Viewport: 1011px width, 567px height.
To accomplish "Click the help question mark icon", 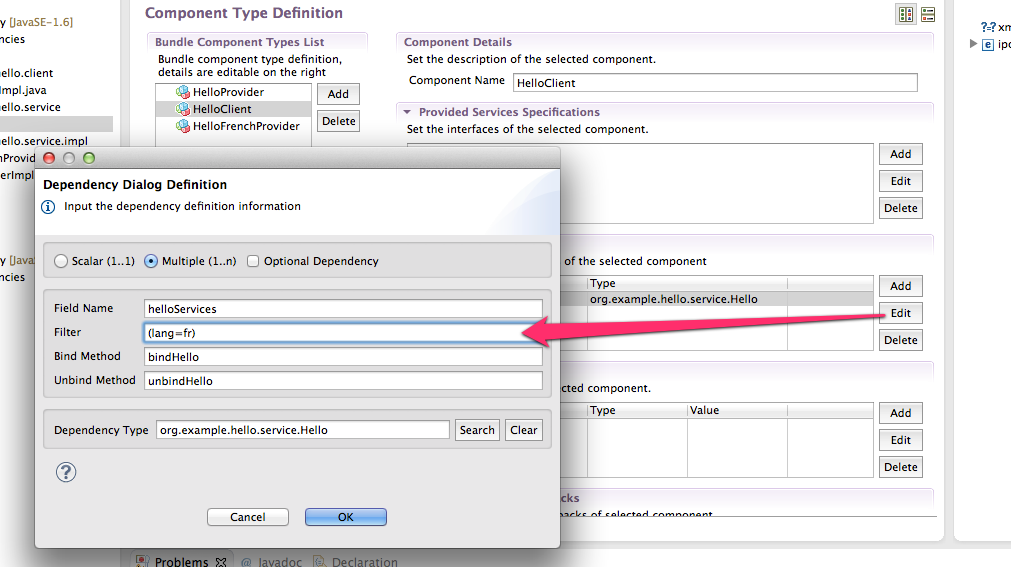I will click(66, 472).
